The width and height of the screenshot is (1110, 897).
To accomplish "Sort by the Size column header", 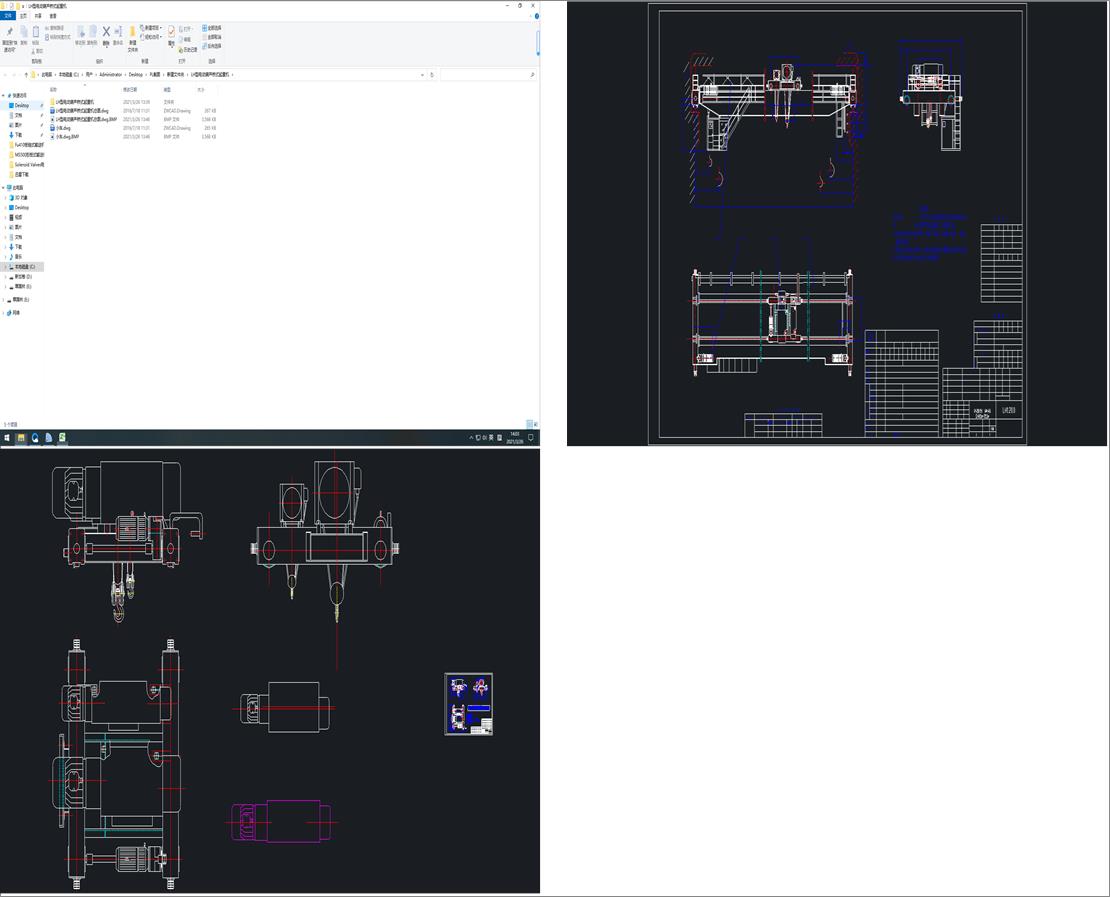I will coord(201,90).
